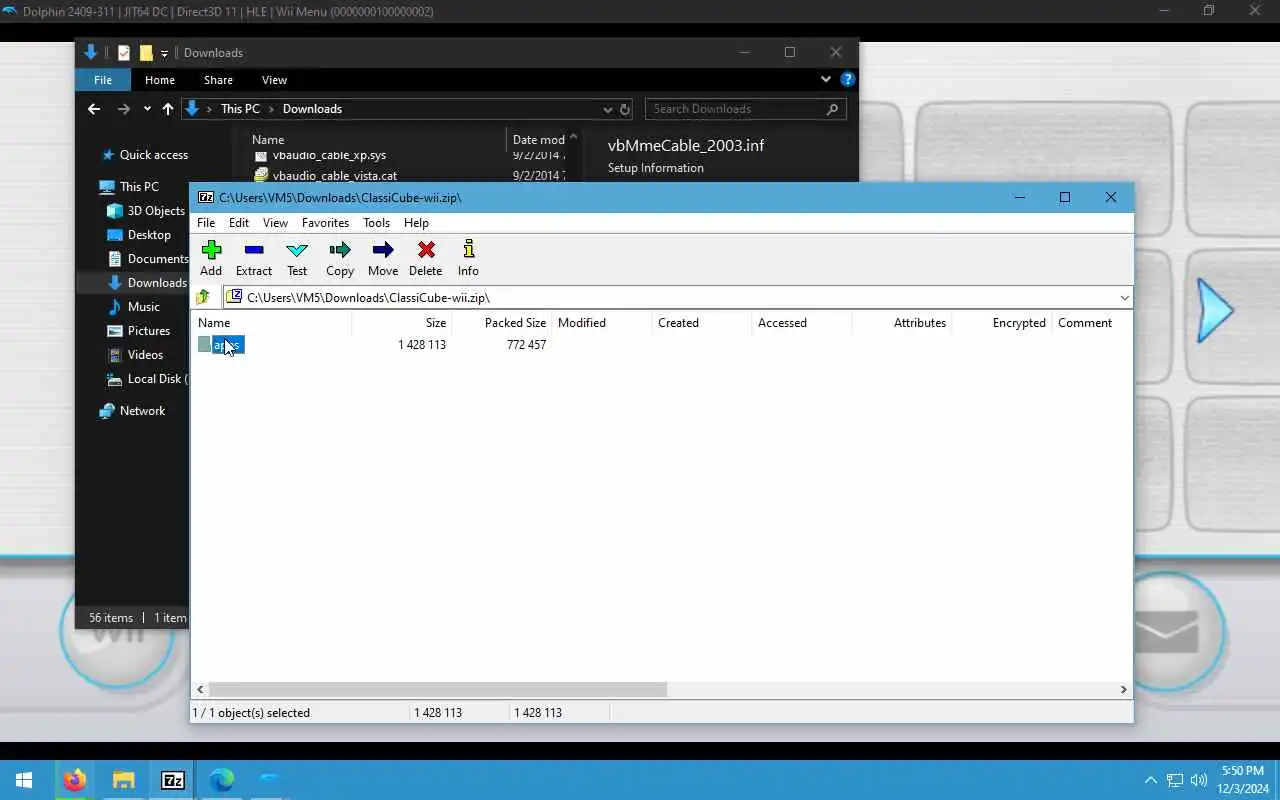Go forward in Explorer navigation
Viewport: 1280px width, 800px height.
coord(123,109)
